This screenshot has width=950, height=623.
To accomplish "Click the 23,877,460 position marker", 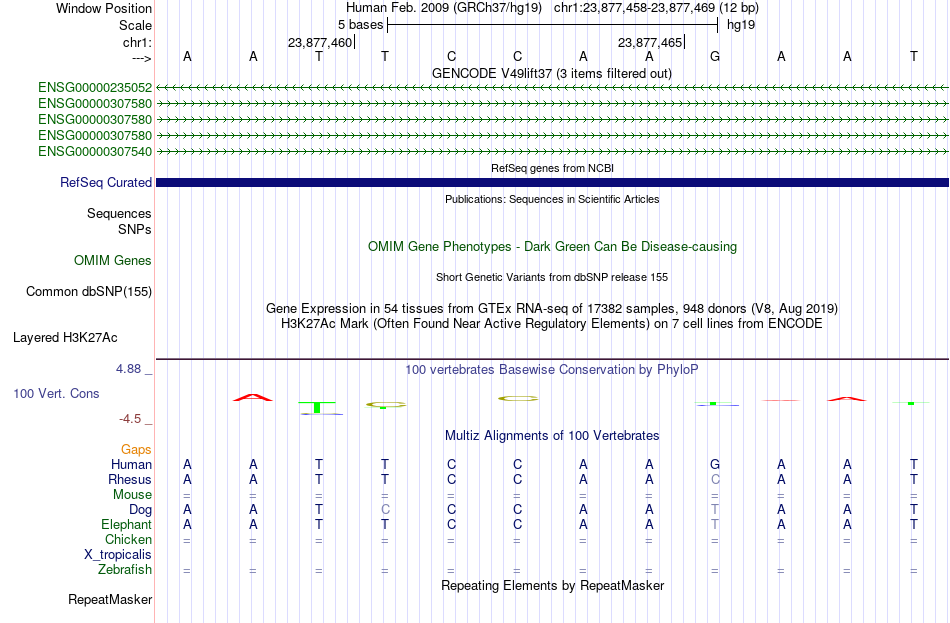I will coord(320,42).
